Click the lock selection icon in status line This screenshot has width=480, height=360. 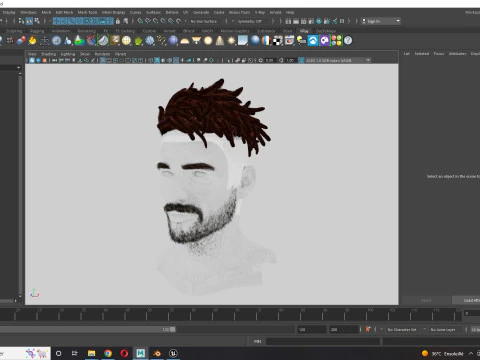tap(118, 21)
